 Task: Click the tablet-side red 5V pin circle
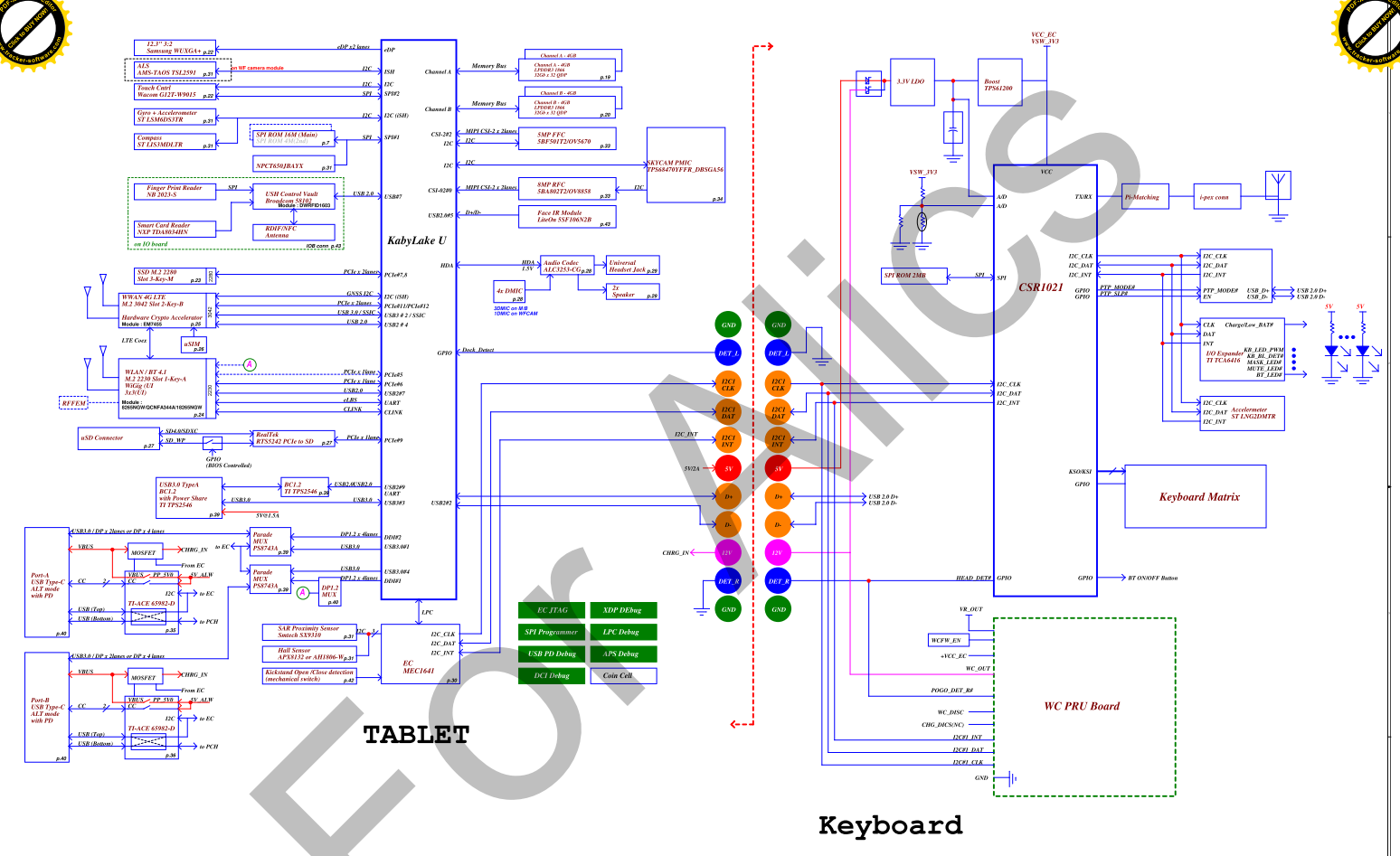pyautogui.click(x=728, y=468)
